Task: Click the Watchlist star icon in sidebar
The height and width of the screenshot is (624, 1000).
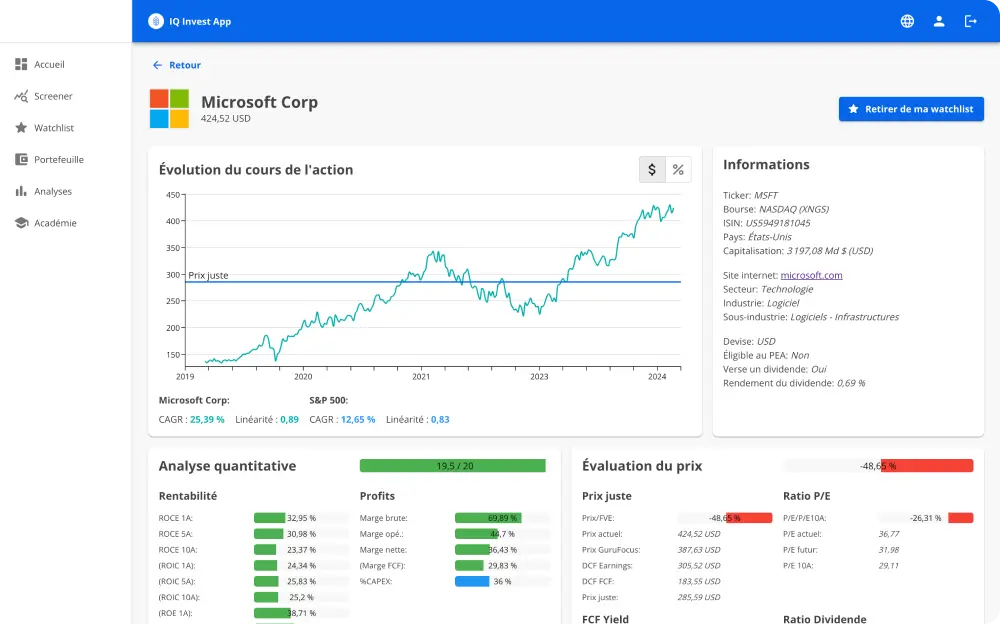Action: 21,128
